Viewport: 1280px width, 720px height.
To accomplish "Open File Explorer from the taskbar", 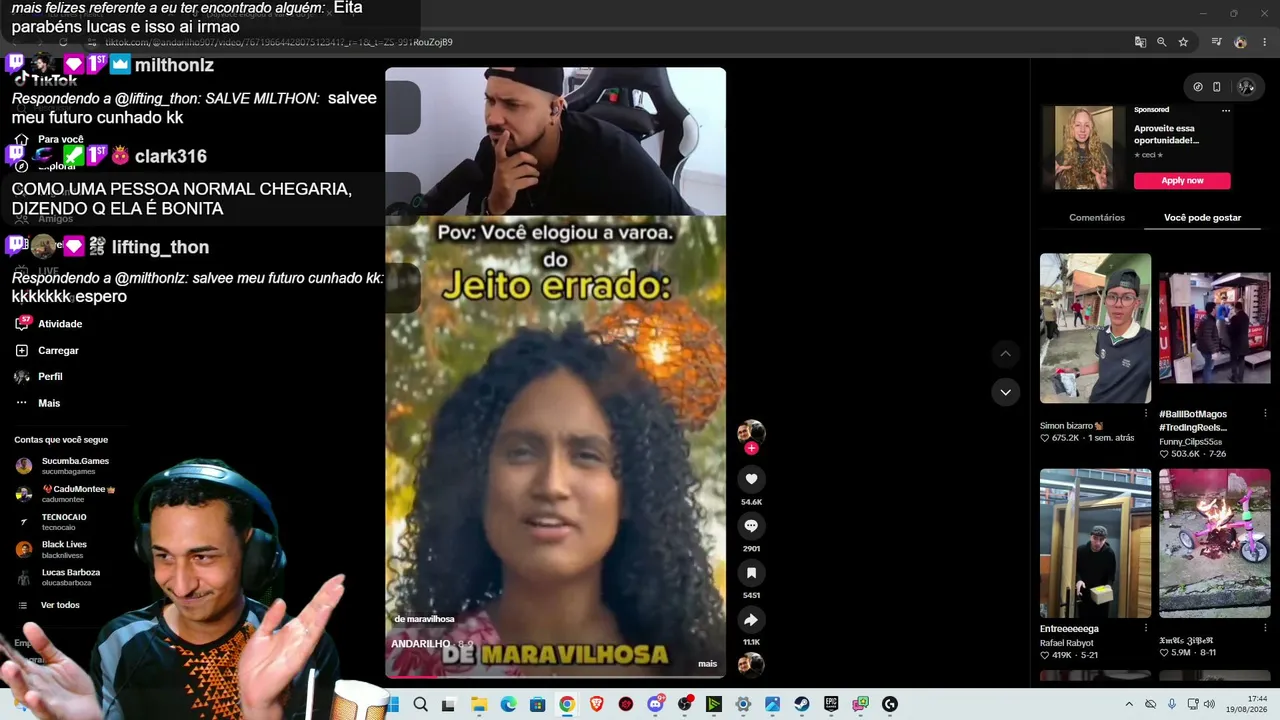I will pos(479,704).
